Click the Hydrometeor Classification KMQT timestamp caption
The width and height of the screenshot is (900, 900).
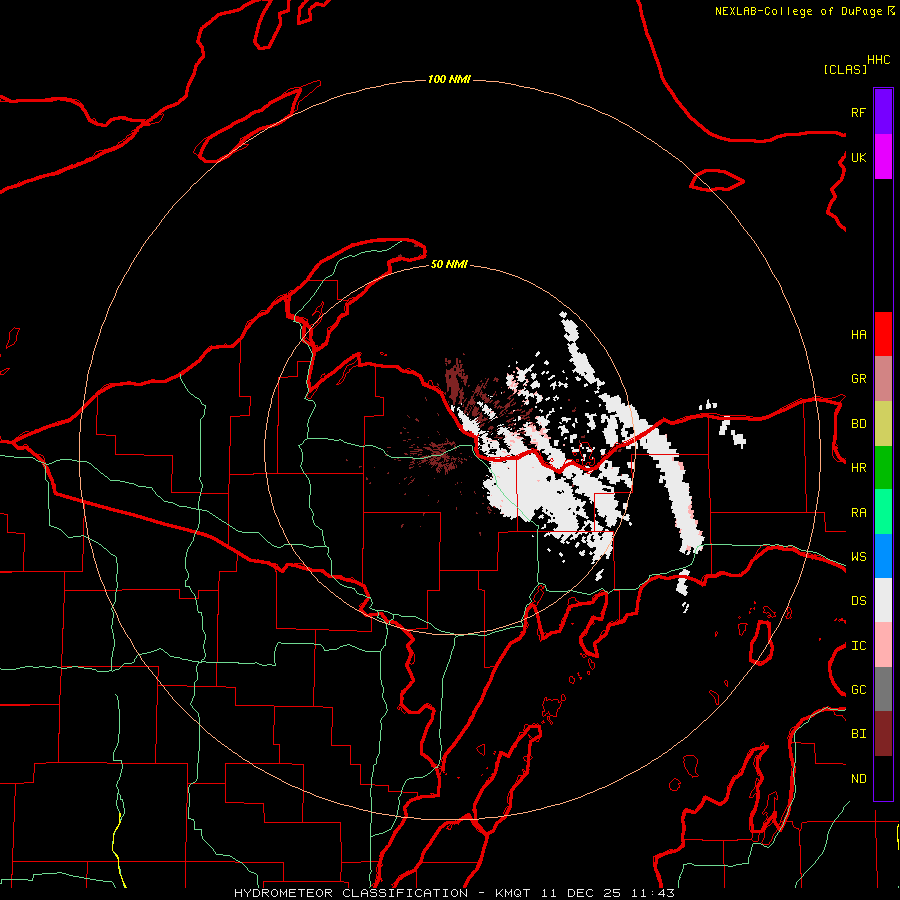click(x=454, y=893)
